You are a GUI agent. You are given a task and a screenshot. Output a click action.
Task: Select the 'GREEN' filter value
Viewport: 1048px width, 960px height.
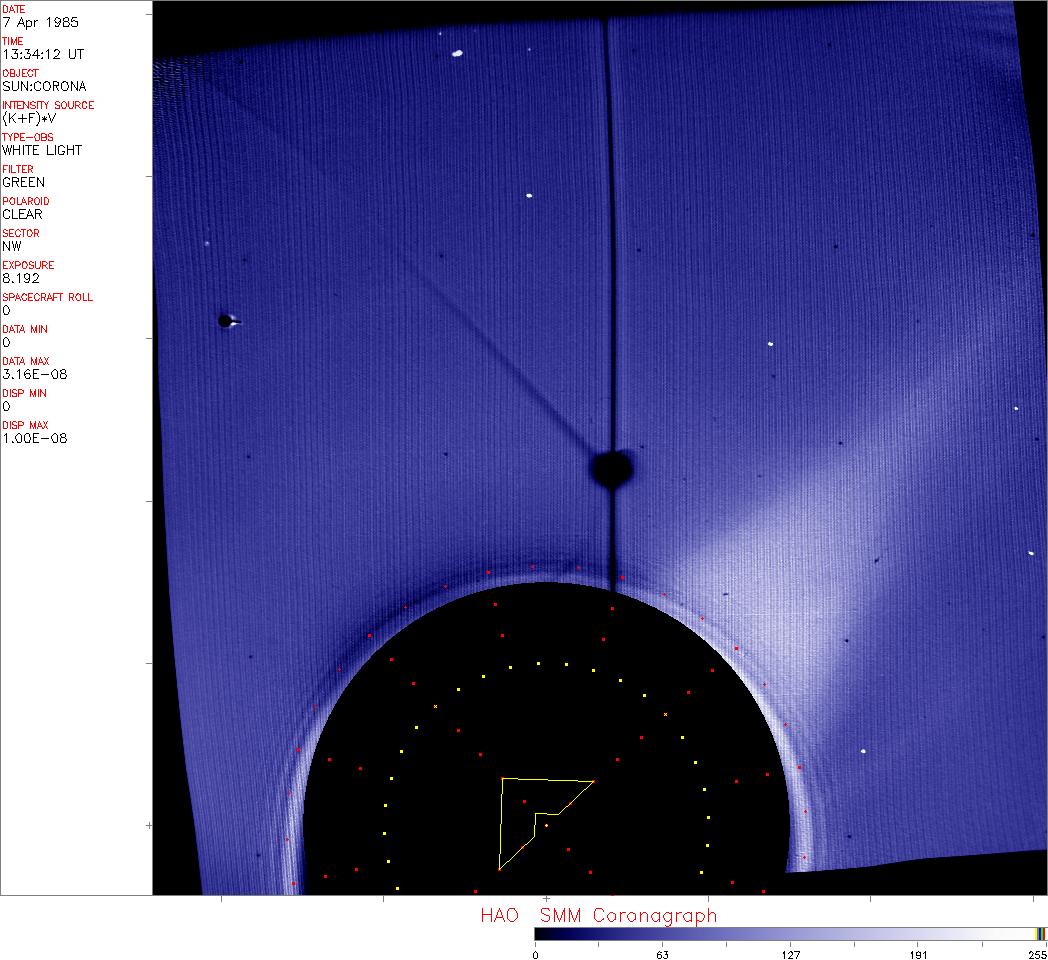(x=23, y=183)
